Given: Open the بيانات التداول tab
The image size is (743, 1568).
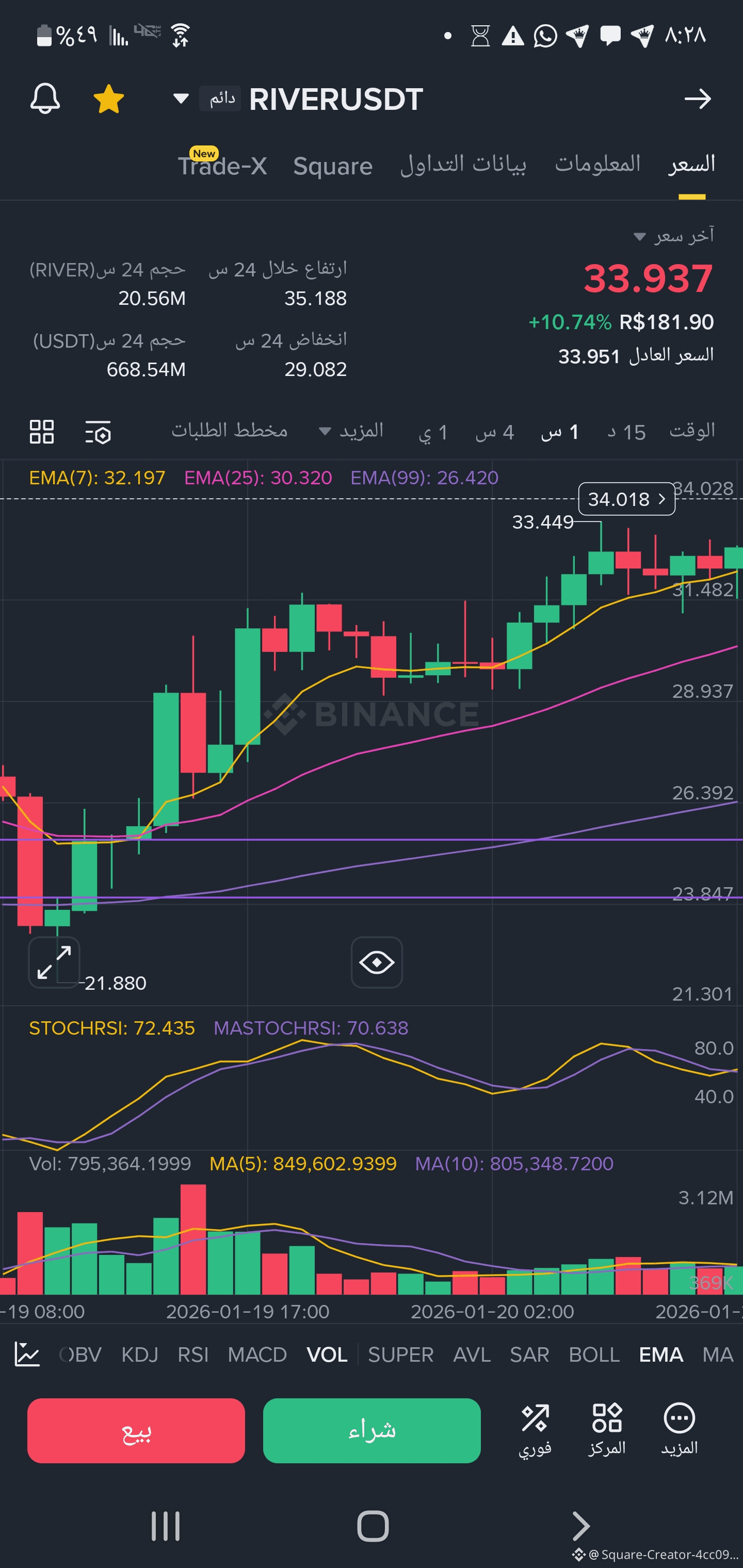Looking at the screenshot, I should point(463,165).
